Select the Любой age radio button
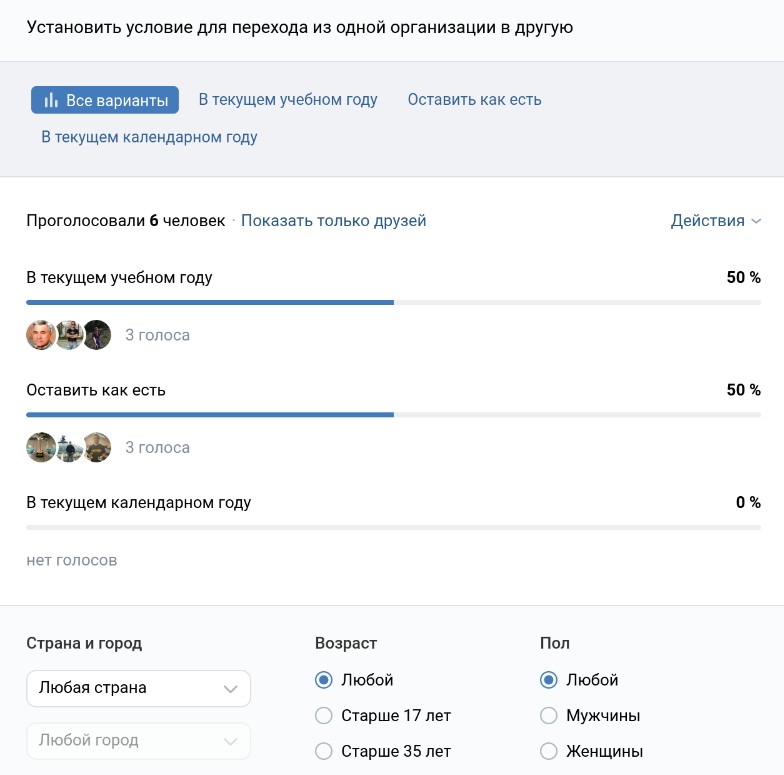Image resolution: width=784 pixels, height=775 pixels. point(323,680)
